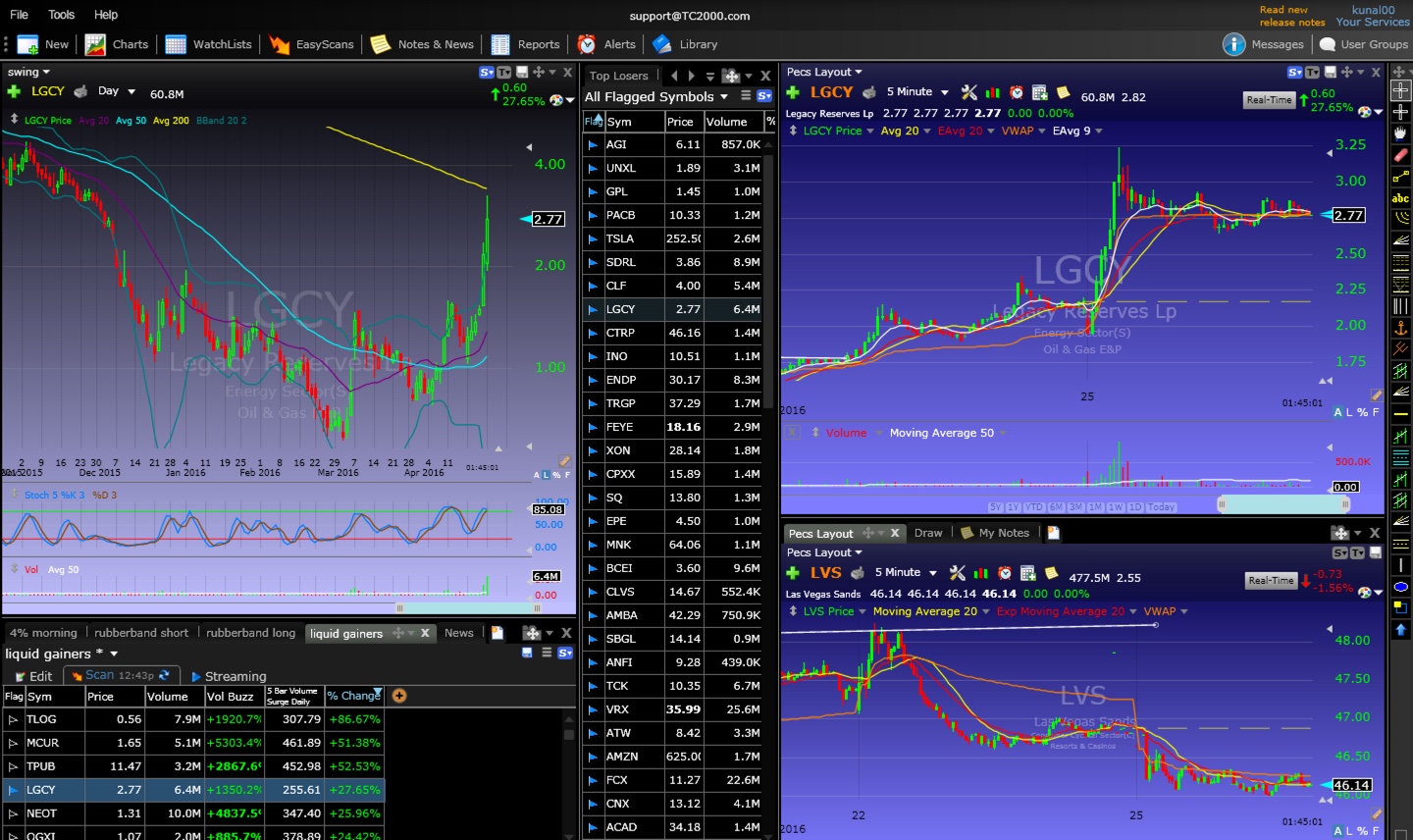The height and width of the screenshot is (840, 1413).
Task: Click refresh icon on Scan tab
Action: [x=164, y=675]
